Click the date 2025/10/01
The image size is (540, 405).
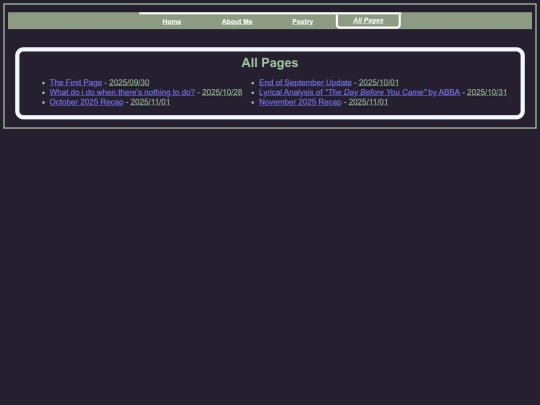[379, 83]
